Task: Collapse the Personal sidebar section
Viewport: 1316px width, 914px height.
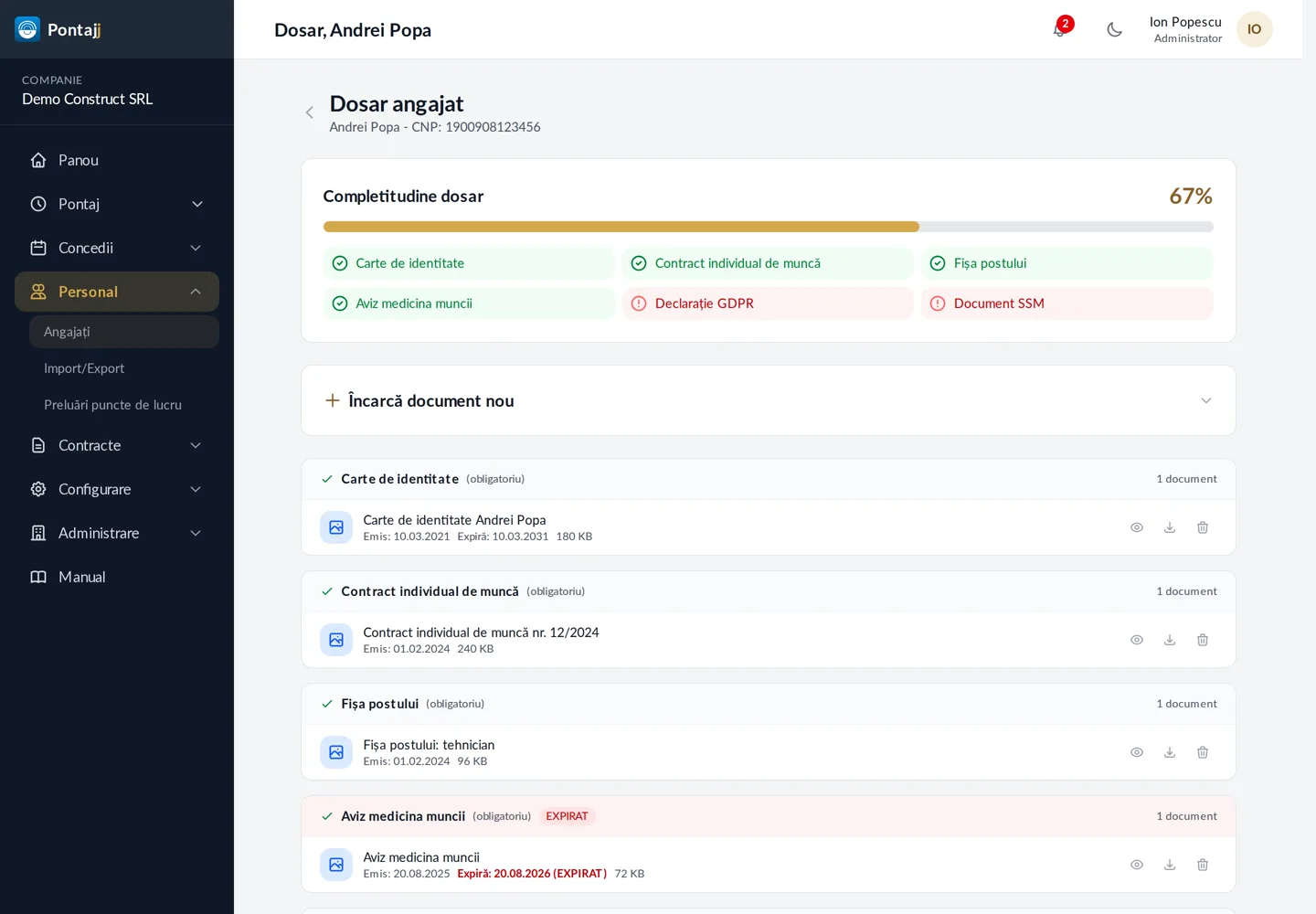Action: (117, 292)
